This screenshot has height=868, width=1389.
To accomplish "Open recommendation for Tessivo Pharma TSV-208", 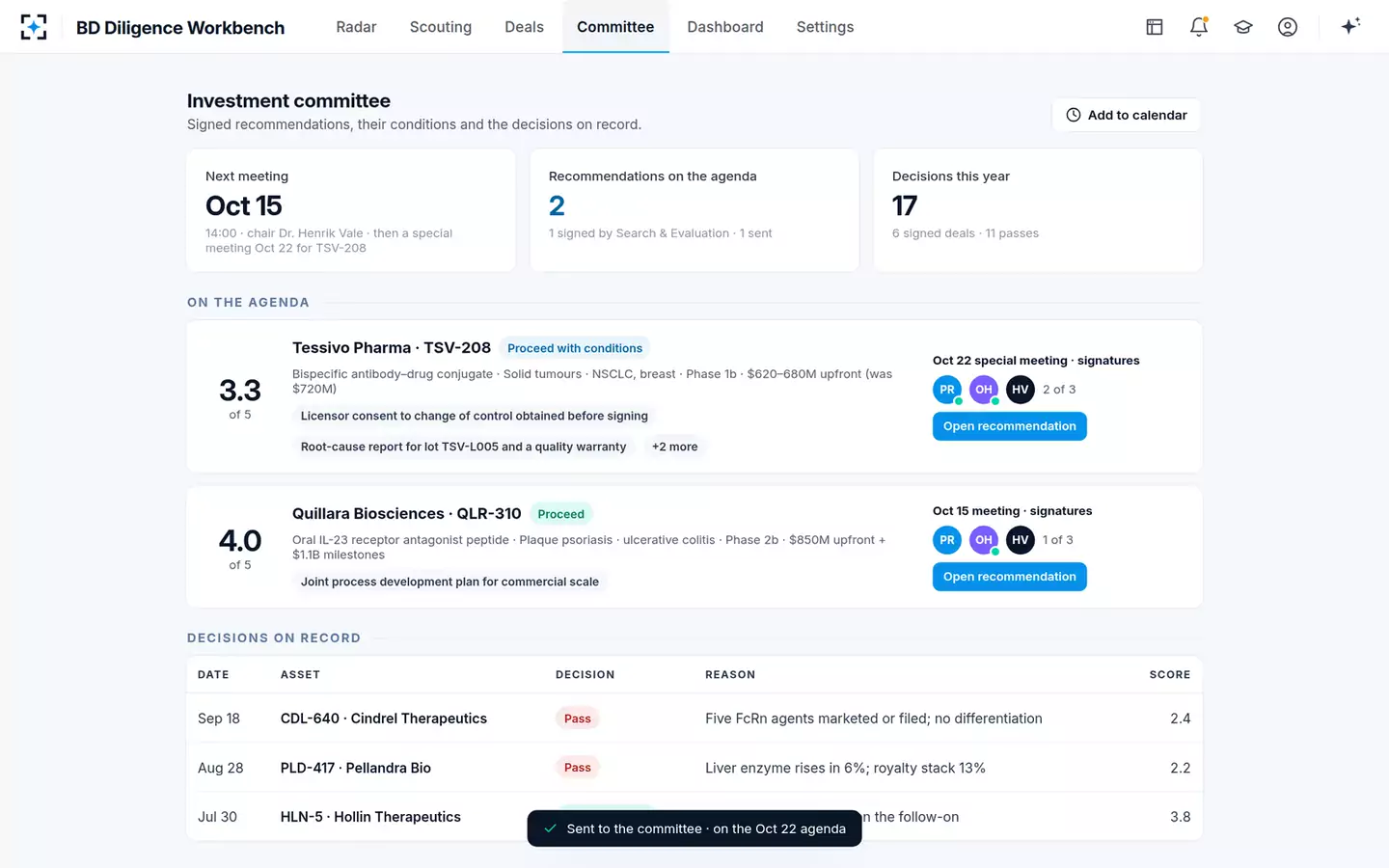I will [1009, 426].
